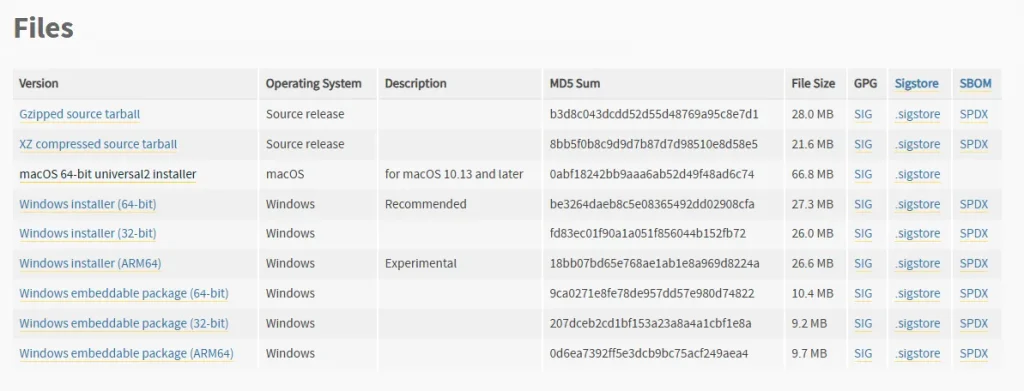The width and height of the screenshot is (1024, 391).
Task: Open SPDX link for Windows installer (32-bit)
Action: [x=974, y=233]
